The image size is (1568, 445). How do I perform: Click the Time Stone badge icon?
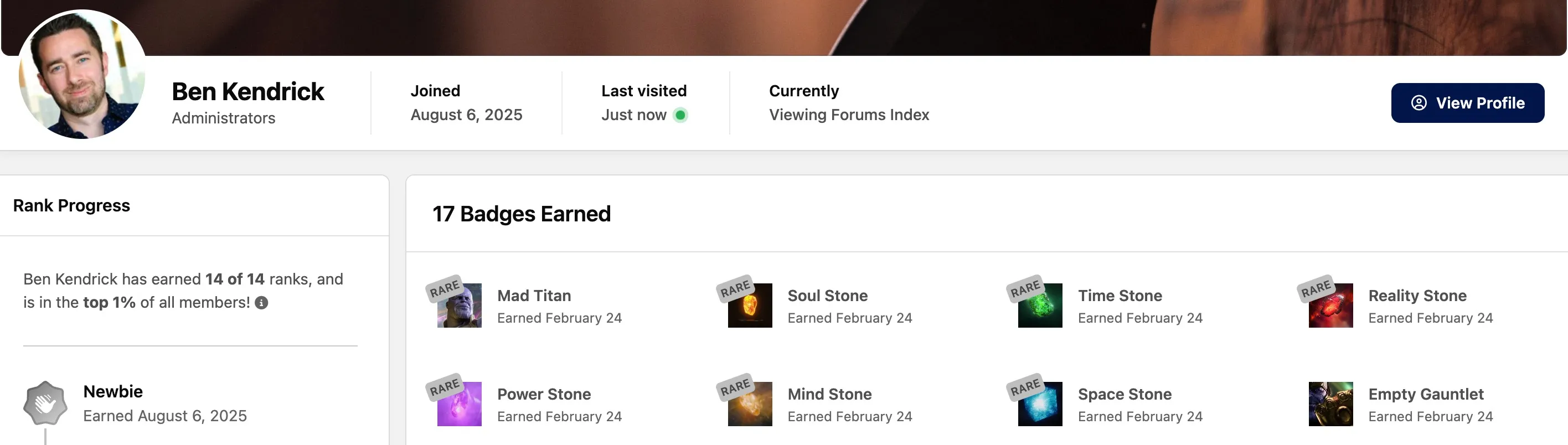tap(1040, 305)
